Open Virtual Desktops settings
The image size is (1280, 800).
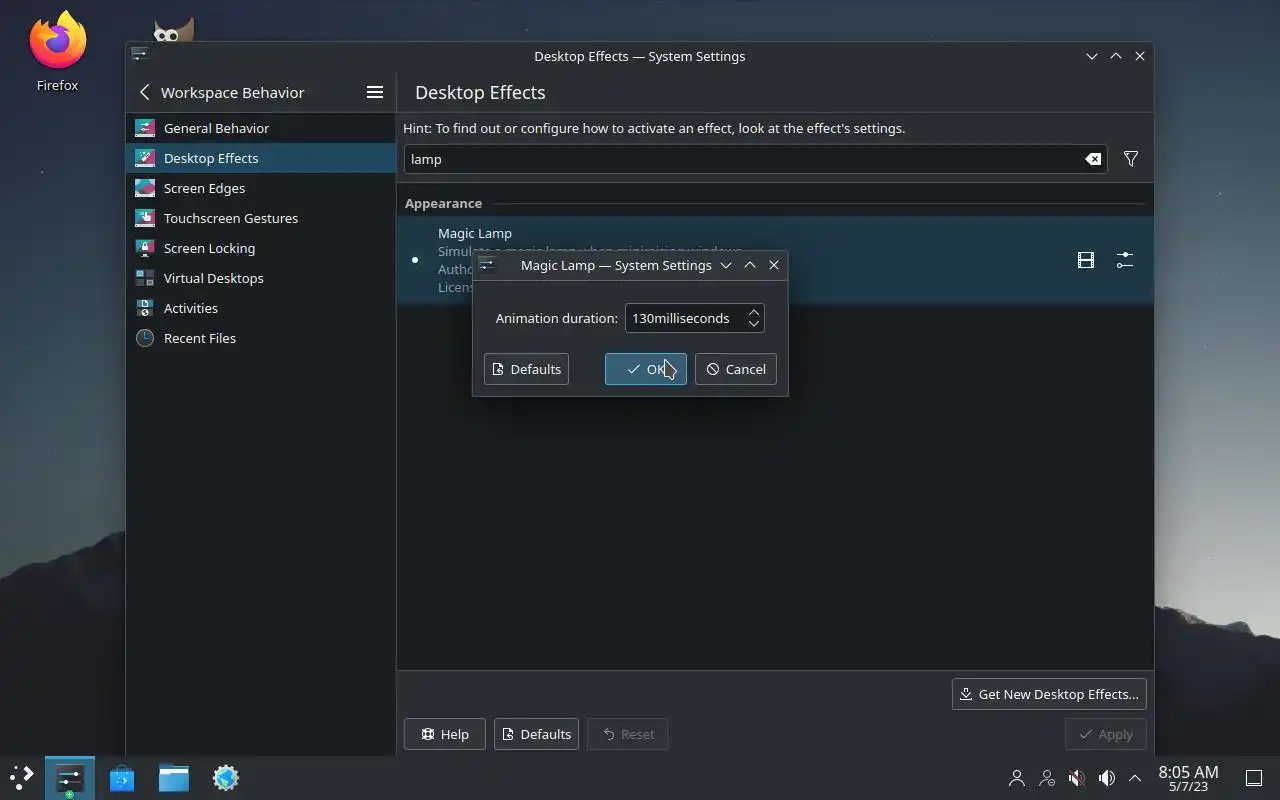261,278
